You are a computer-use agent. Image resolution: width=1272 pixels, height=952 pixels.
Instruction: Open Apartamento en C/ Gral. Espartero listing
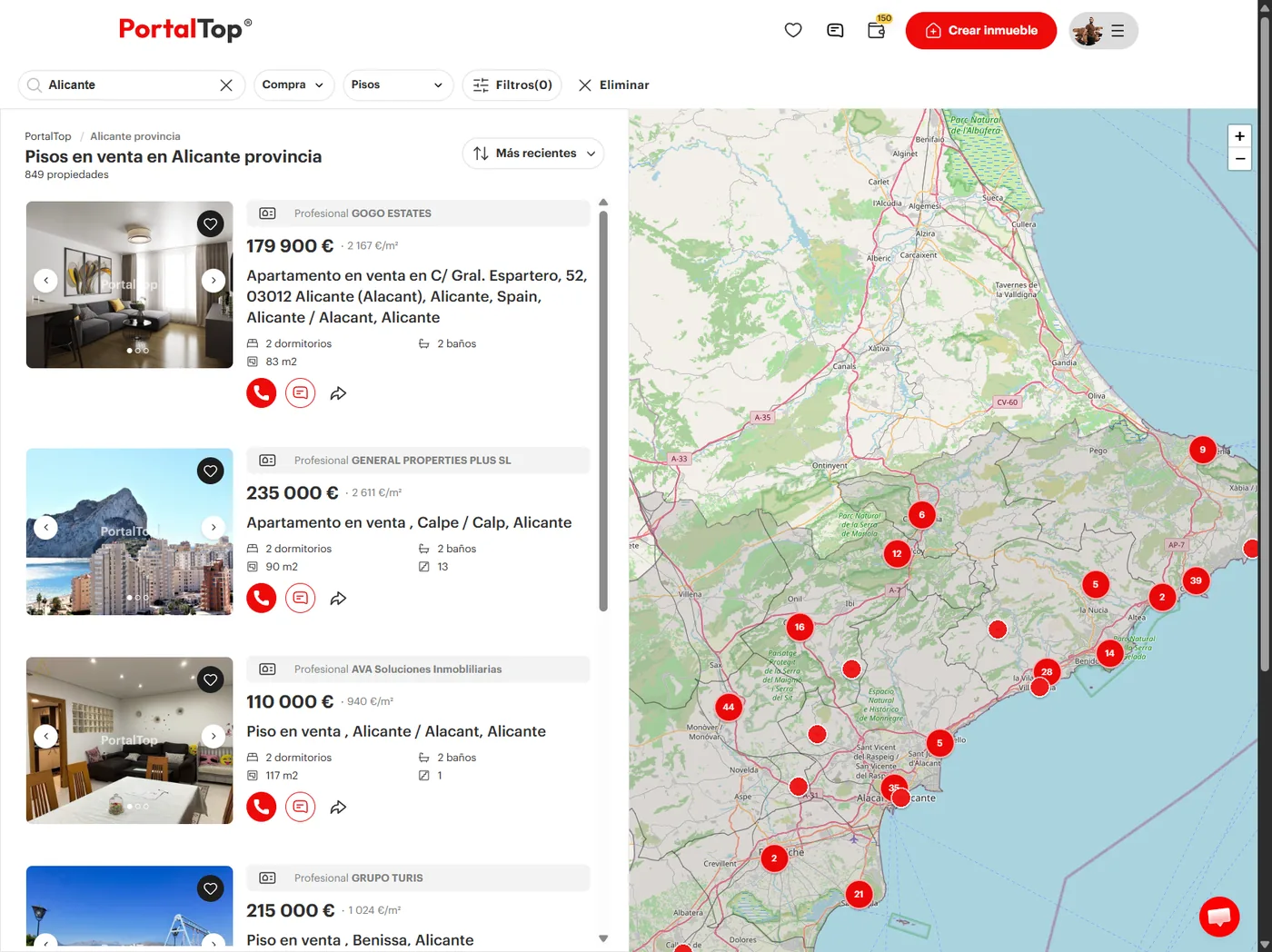[x=417, y=296]
